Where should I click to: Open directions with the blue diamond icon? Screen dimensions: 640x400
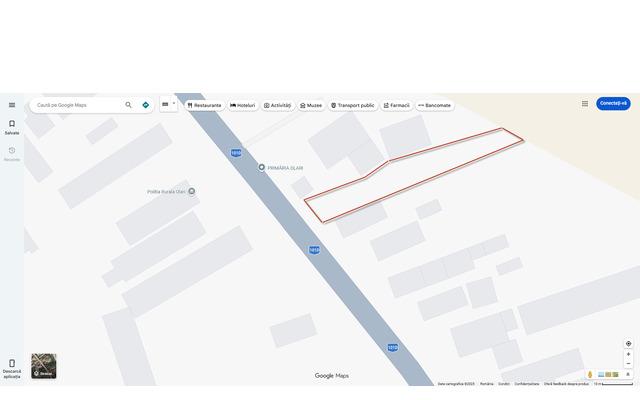pyautogui.click(x=146, y=105)
